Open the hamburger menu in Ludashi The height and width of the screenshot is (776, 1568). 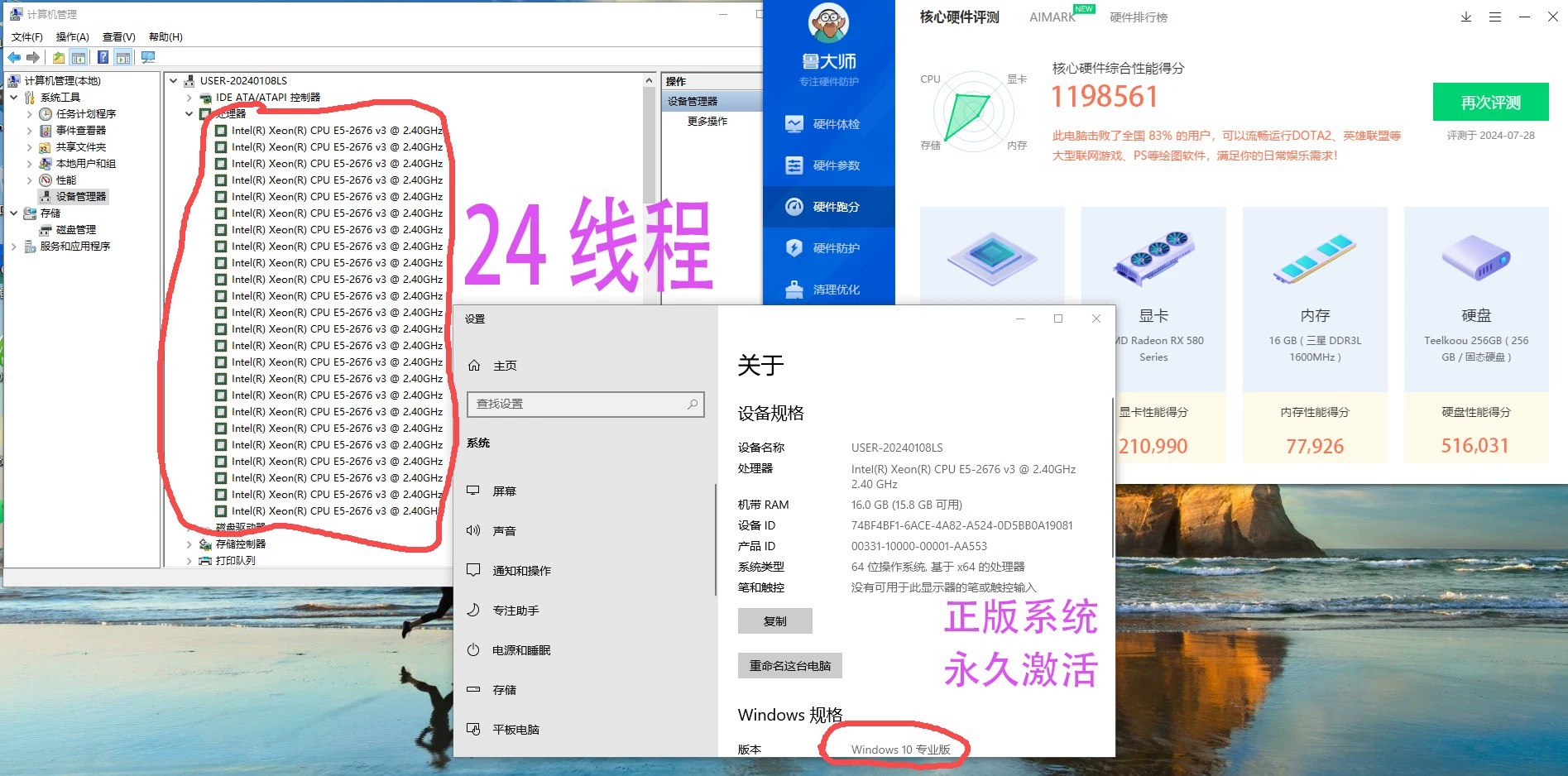pyautogui.click(x=1494, y=17)
